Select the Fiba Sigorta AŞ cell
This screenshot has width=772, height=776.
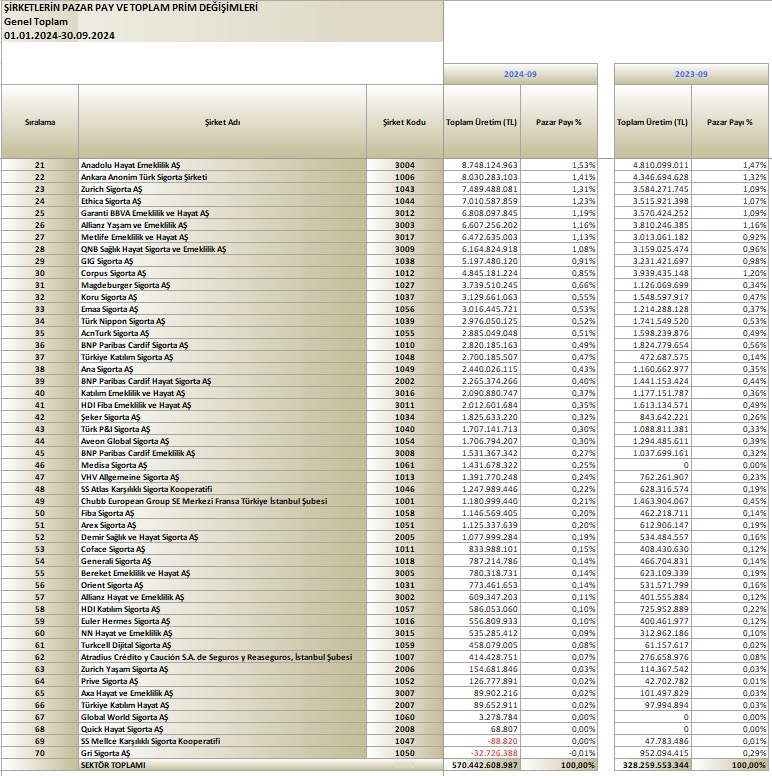[x=222, y=513]
